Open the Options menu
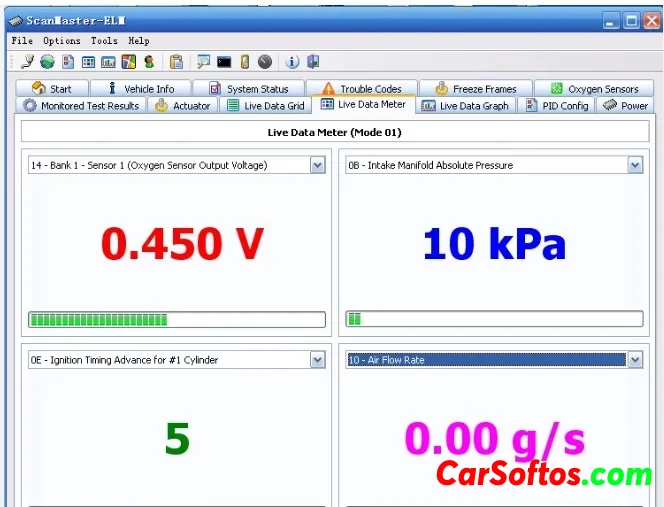The height and width of the screenshot is (507, 664). pos(62,41)
